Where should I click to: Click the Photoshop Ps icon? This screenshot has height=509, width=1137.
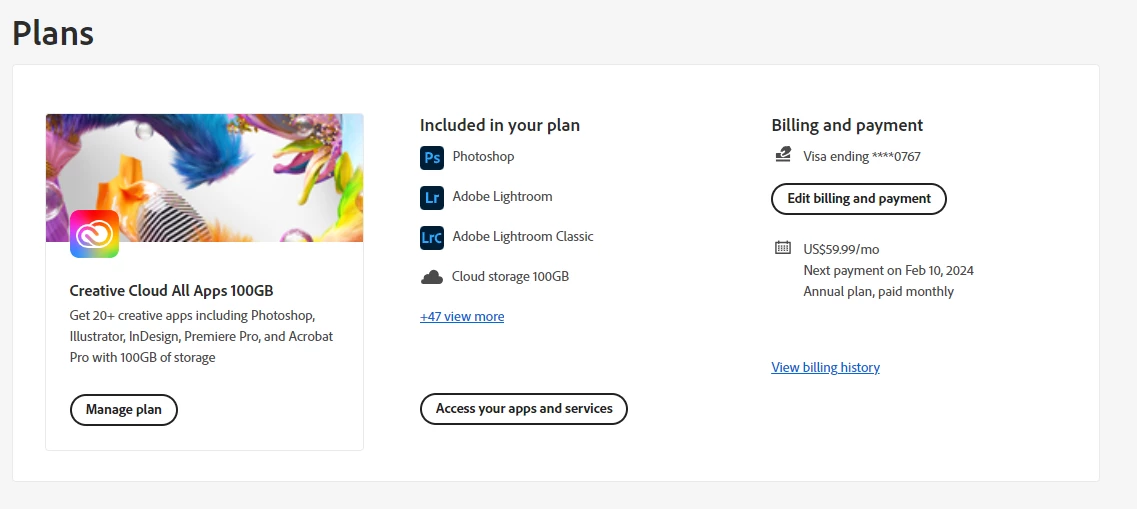[x=431, y=157]
